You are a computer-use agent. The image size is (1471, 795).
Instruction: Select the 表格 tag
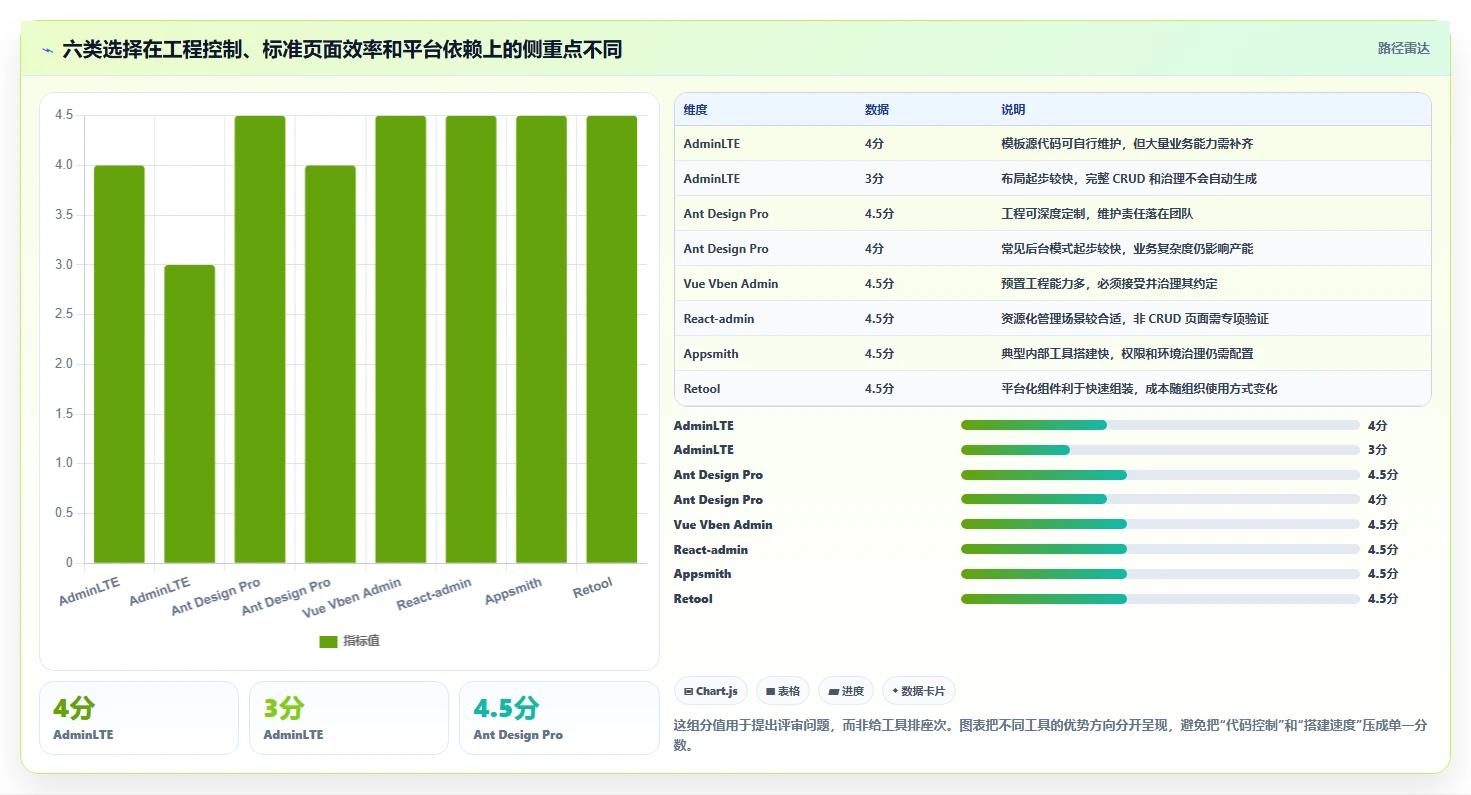[x=783, y=691]
